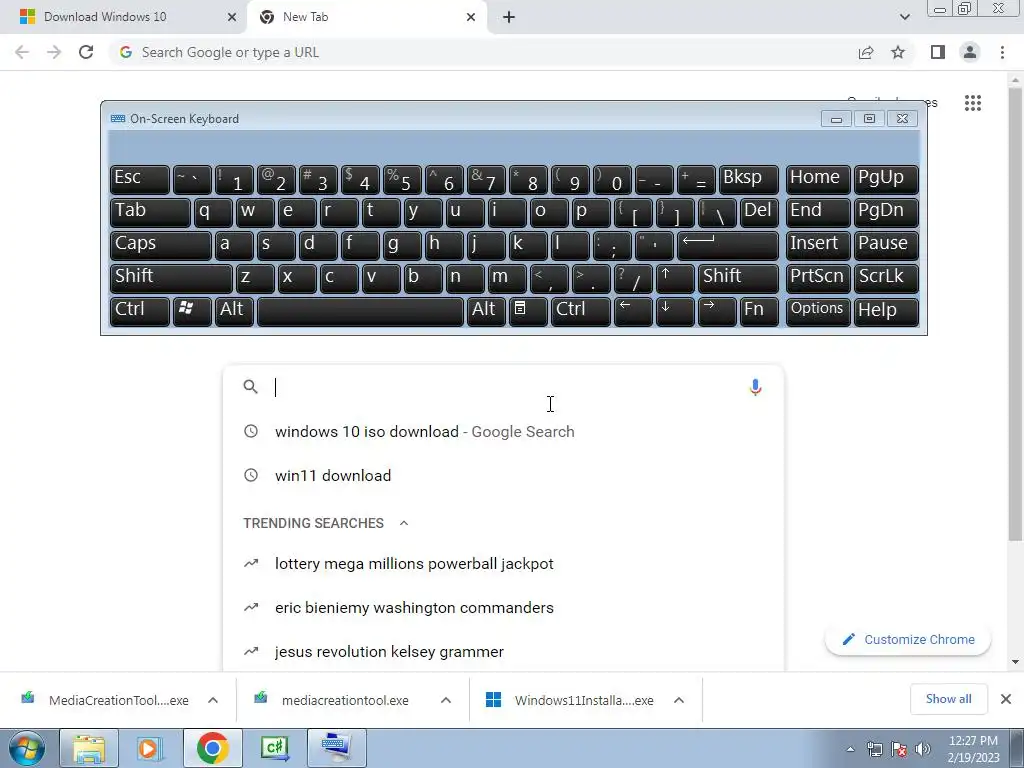Click the share page icon in address bar
The width and height of the screenshot is (1024, 768).
tap(866, 52)
